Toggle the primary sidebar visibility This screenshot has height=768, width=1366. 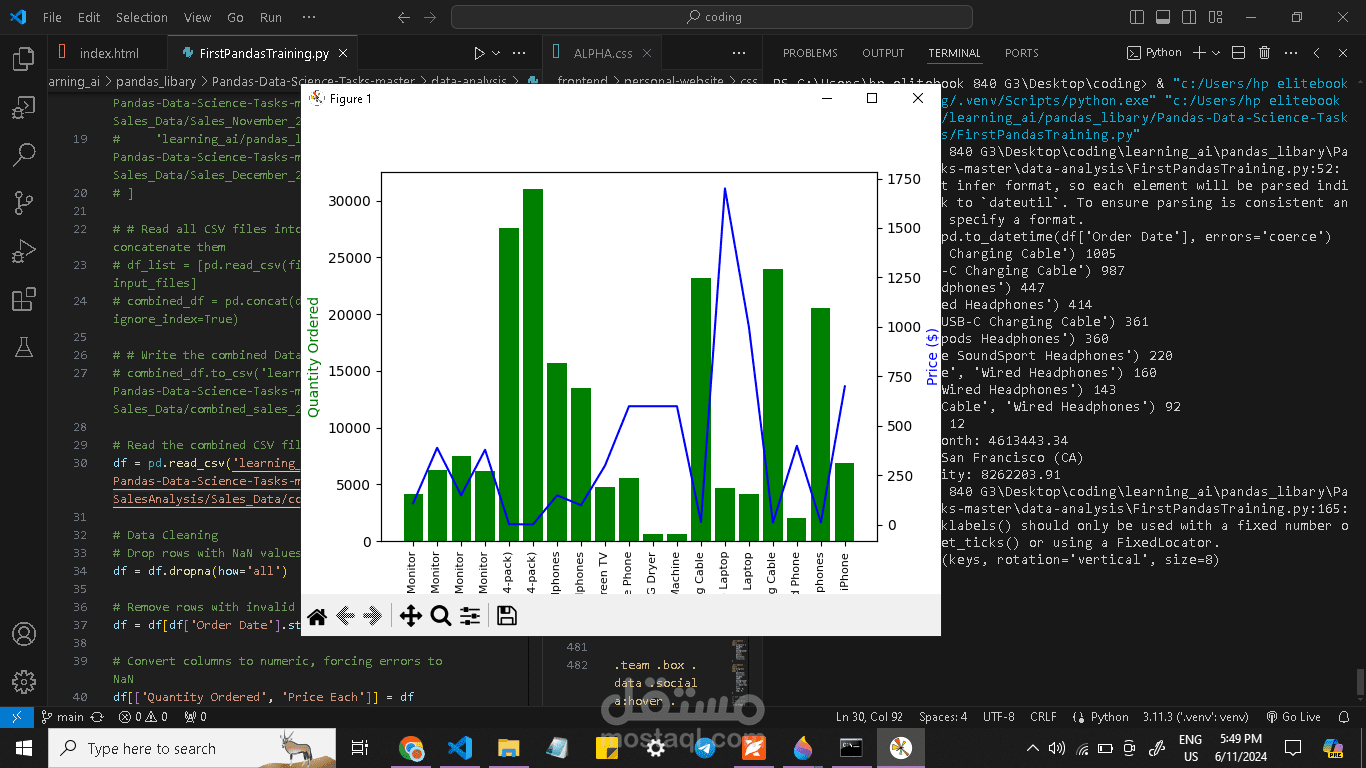tap(1136, 17)
